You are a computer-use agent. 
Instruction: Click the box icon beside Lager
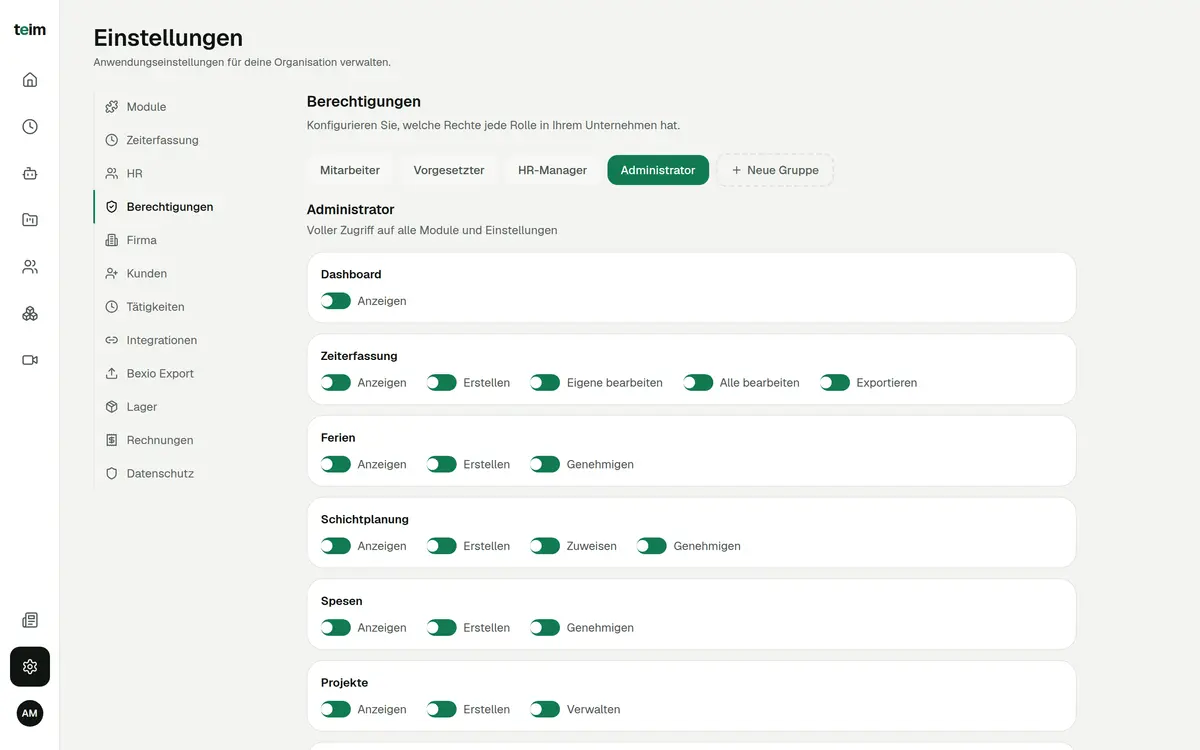pos(112,407)
